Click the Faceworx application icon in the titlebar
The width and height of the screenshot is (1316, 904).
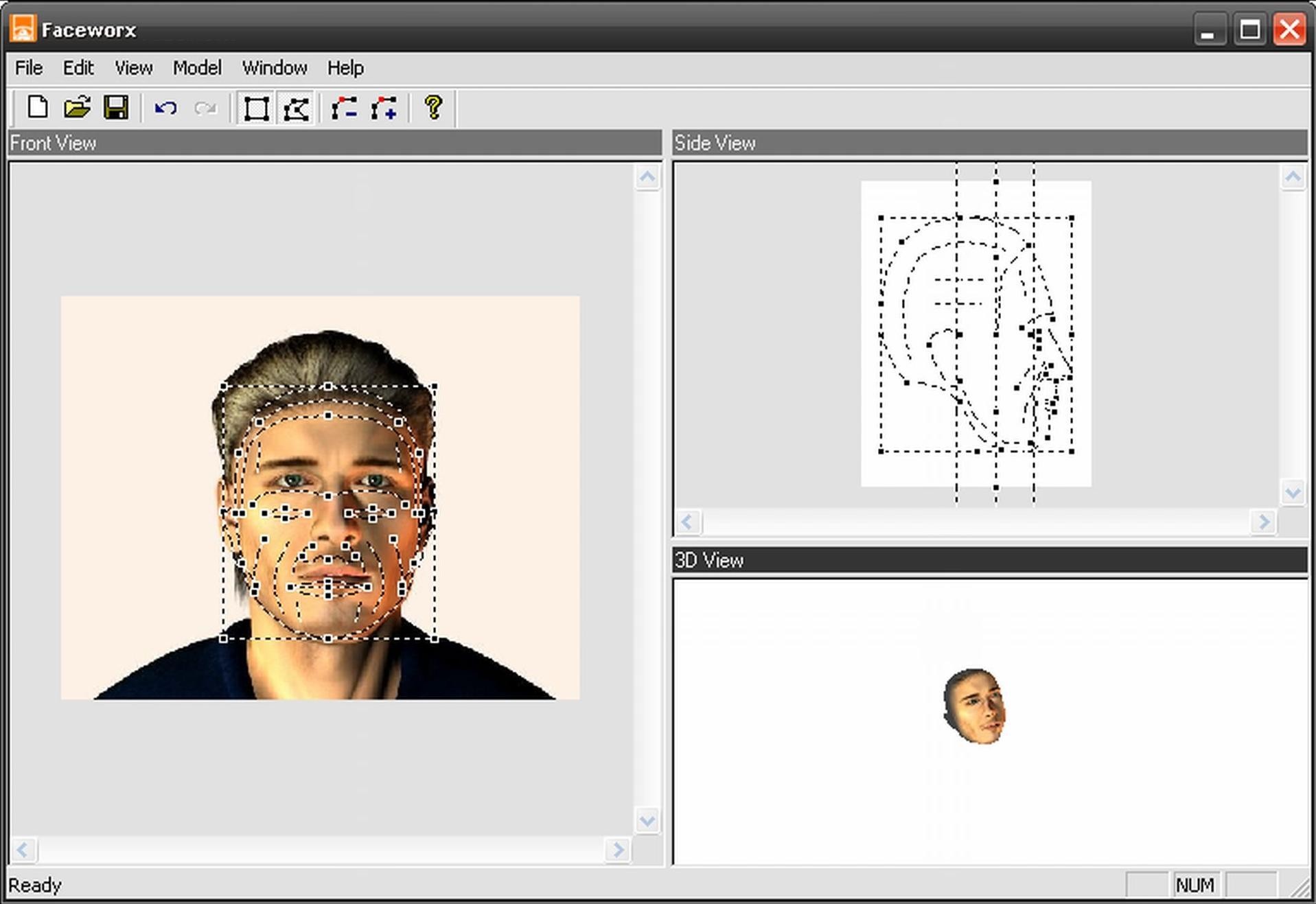[x=23, y=28]
